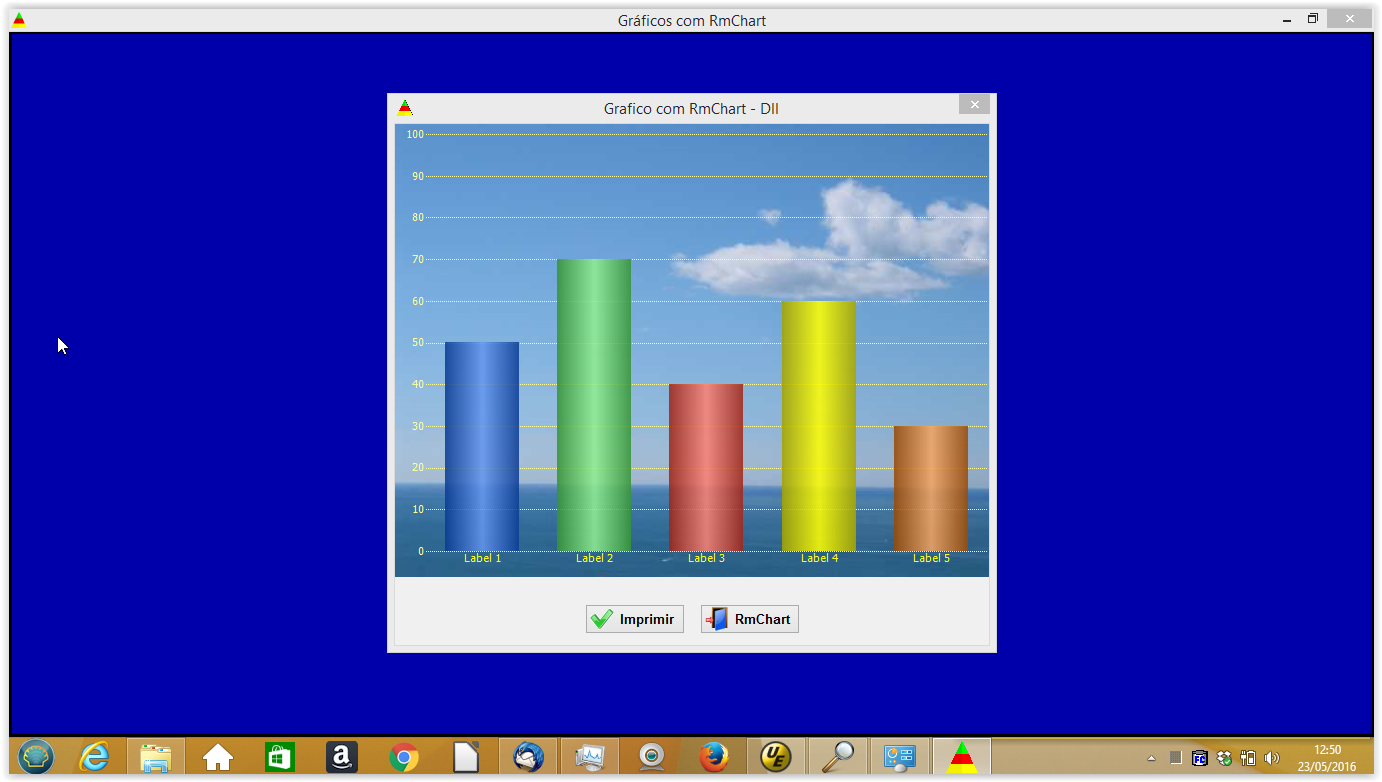1382x782 pixels.
Task: Open the control panel style taskbar icon
Action: pos(900,757)
